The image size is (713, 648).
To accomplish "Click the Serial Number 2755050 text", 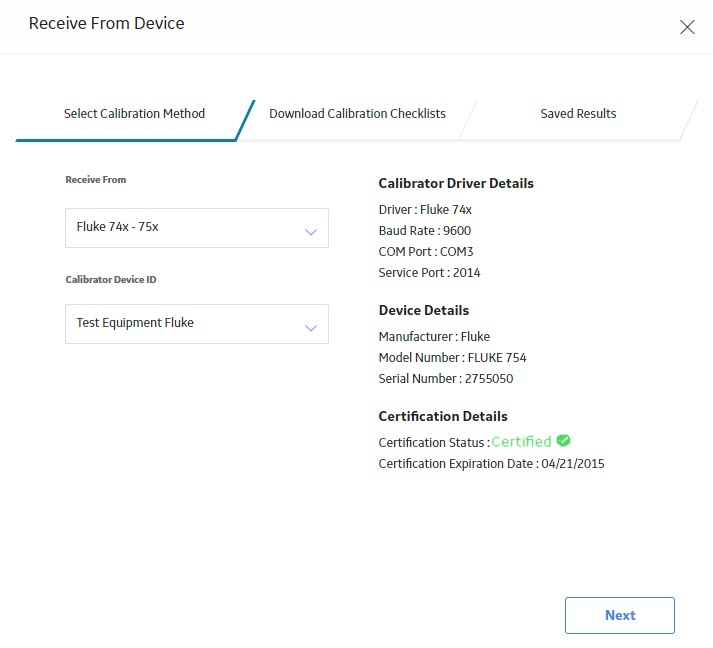I will pyautogui.click(x=446, y=378).
